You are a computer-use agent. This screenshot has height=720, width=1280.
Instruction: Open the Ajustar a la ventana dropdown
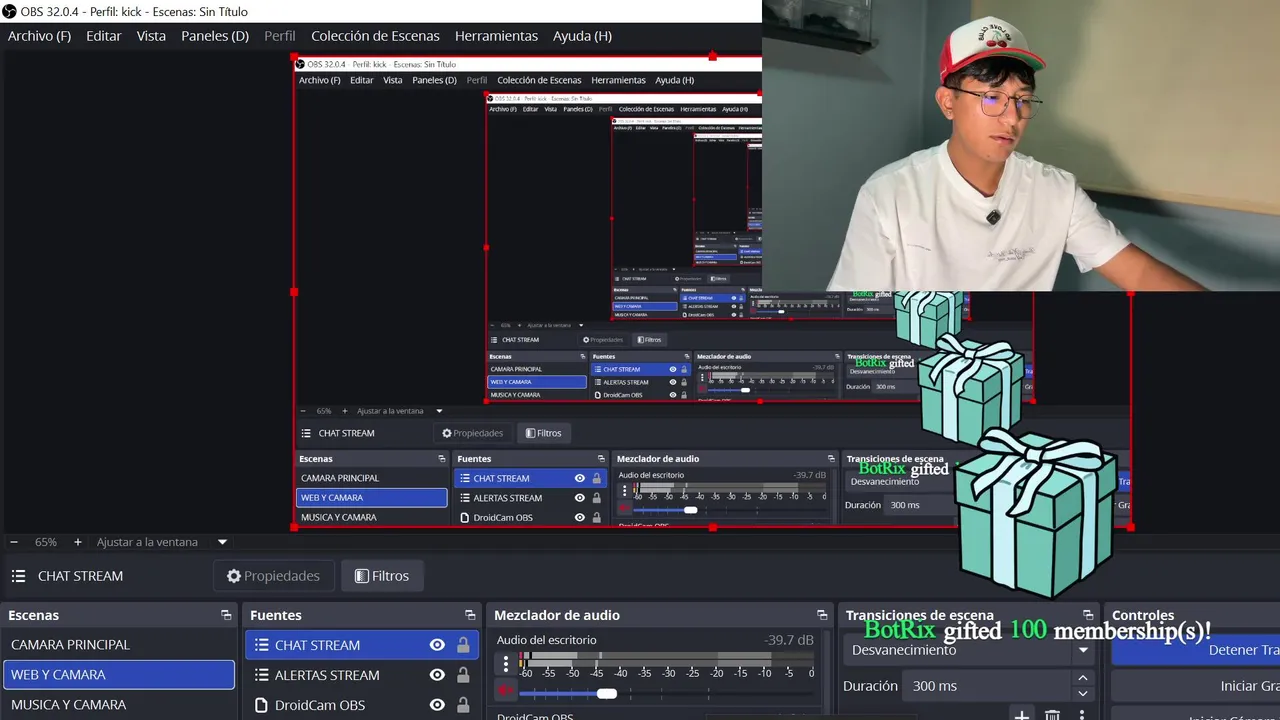(163, 542)
